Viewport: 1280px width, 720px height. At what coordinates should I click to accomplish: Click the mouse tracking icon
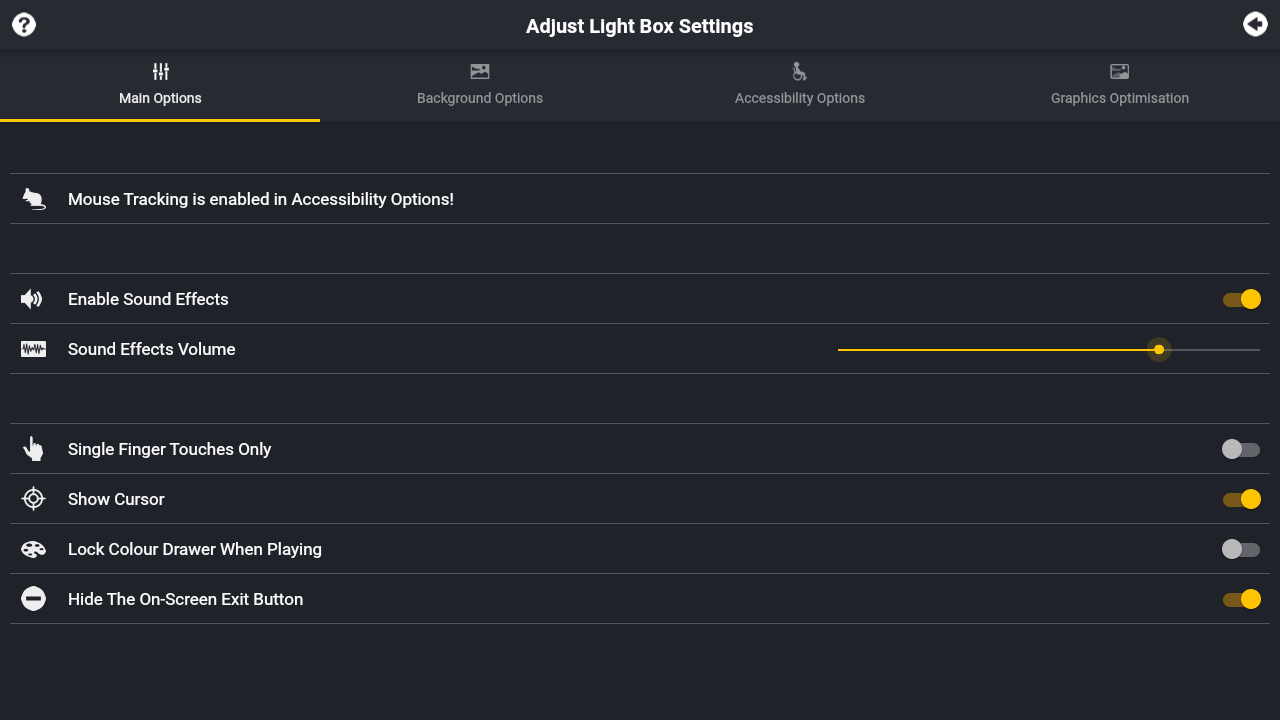(34, 199)
